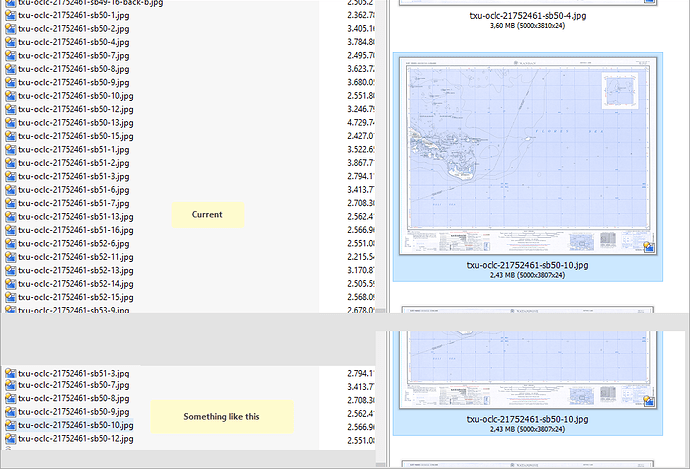Viewport: 690px width, 469px height.
Task: Click the size value in the sb52-11.jpg row
Action: [361, 257]
